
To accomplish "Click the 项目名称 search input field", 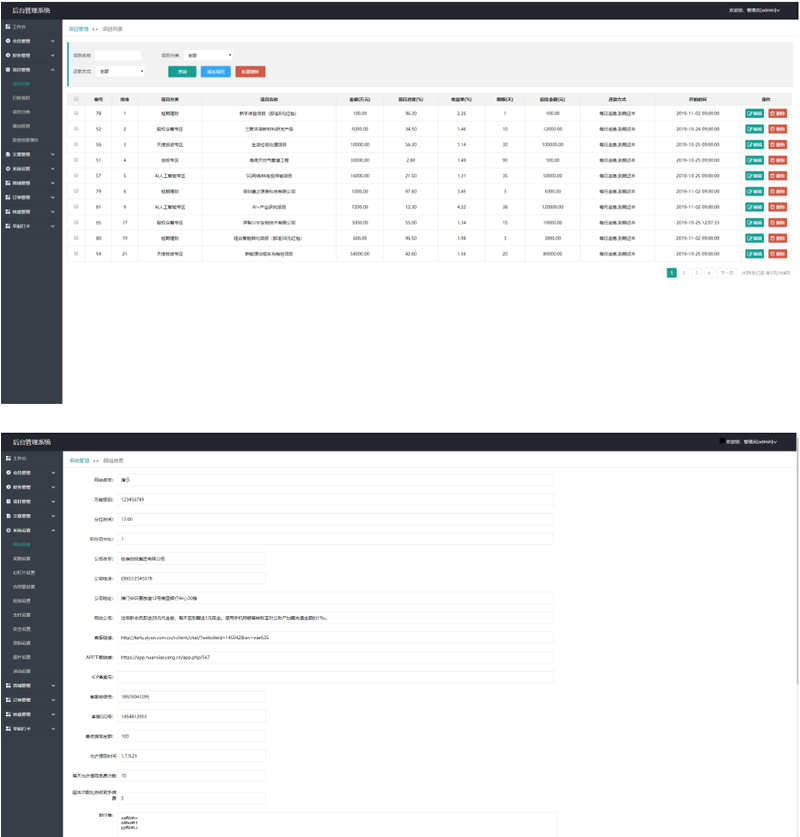I will [x=118, y=55].
